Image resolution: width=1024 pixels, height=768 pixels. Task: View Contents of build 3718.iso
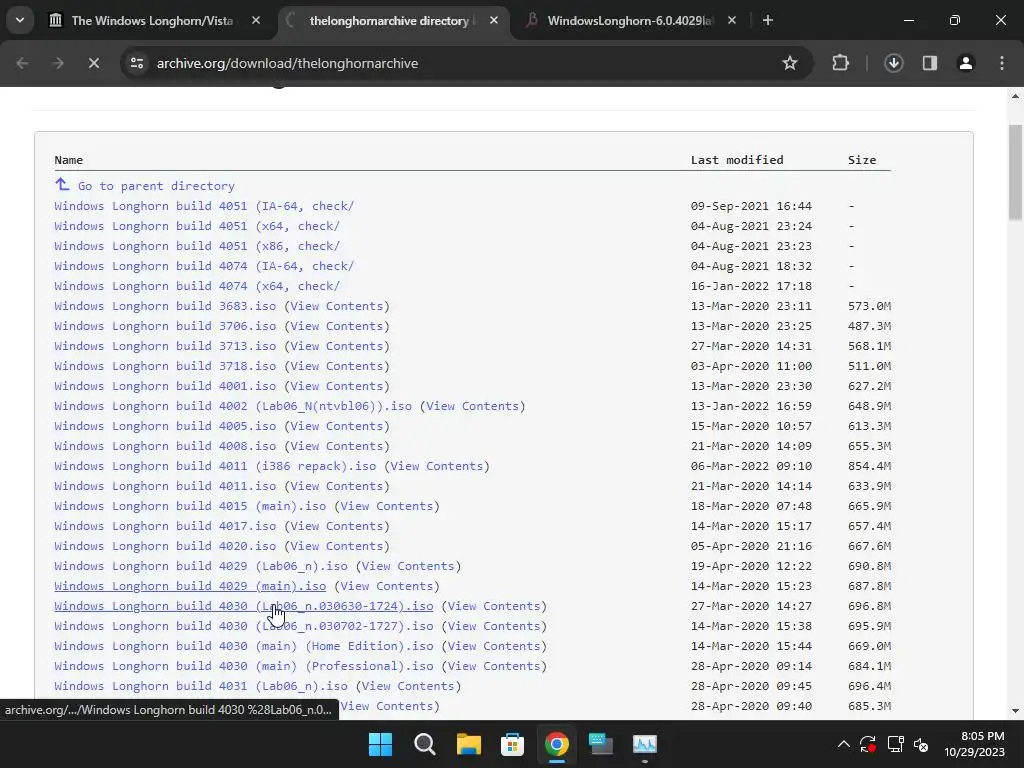tap(337, 366)
